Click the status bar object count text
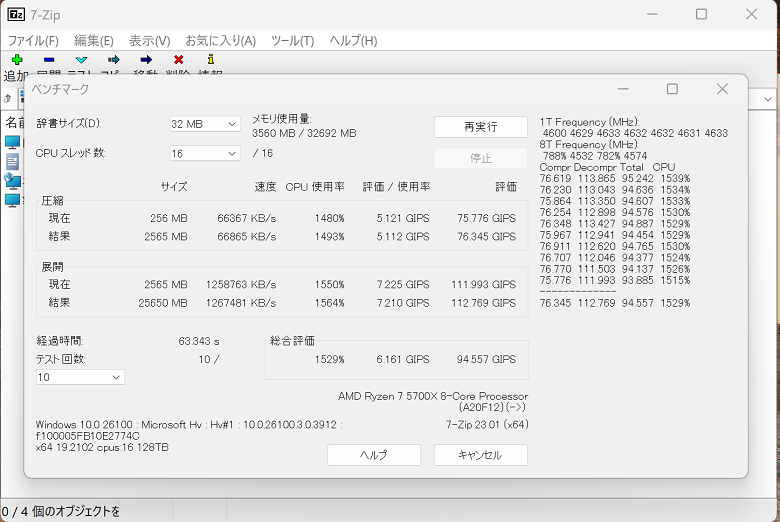 tap(60, 512)
